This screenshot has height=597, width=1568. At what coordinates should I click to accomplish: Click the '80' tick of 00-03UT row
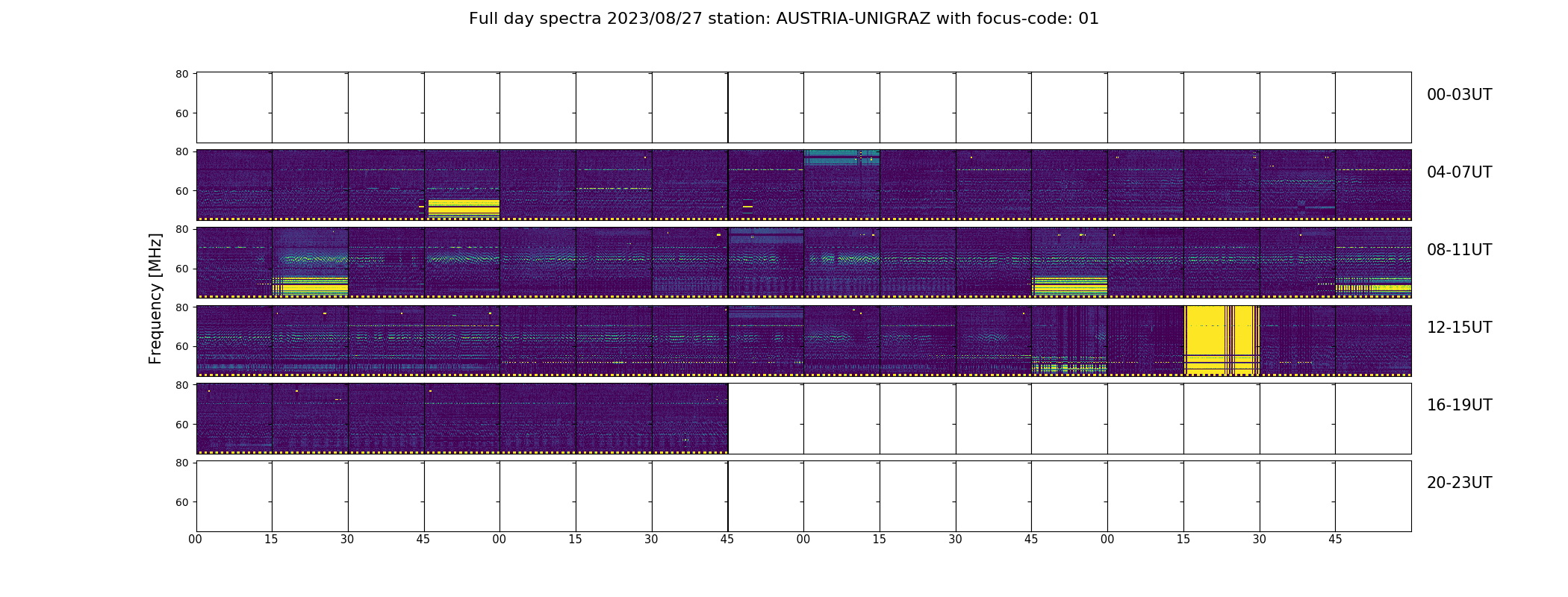[x=181, y=74]
